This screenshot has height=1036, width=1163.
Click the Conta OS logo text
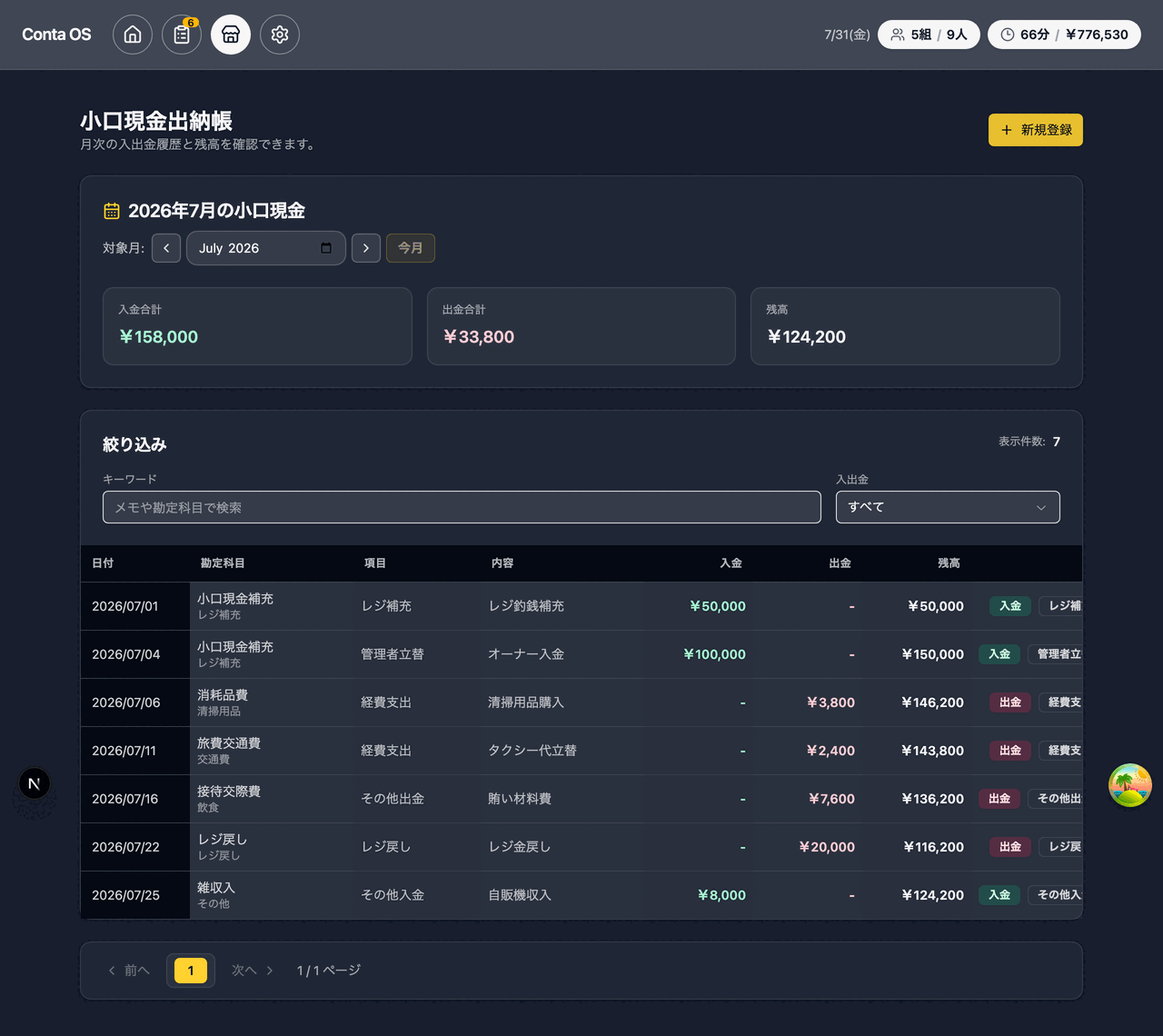click(56, 35)
